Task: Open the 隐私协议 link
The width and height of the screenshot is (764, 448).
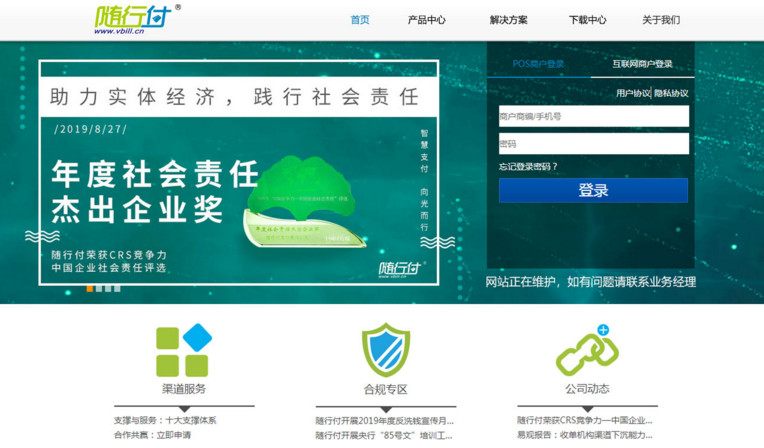Action: coord(671,93)
